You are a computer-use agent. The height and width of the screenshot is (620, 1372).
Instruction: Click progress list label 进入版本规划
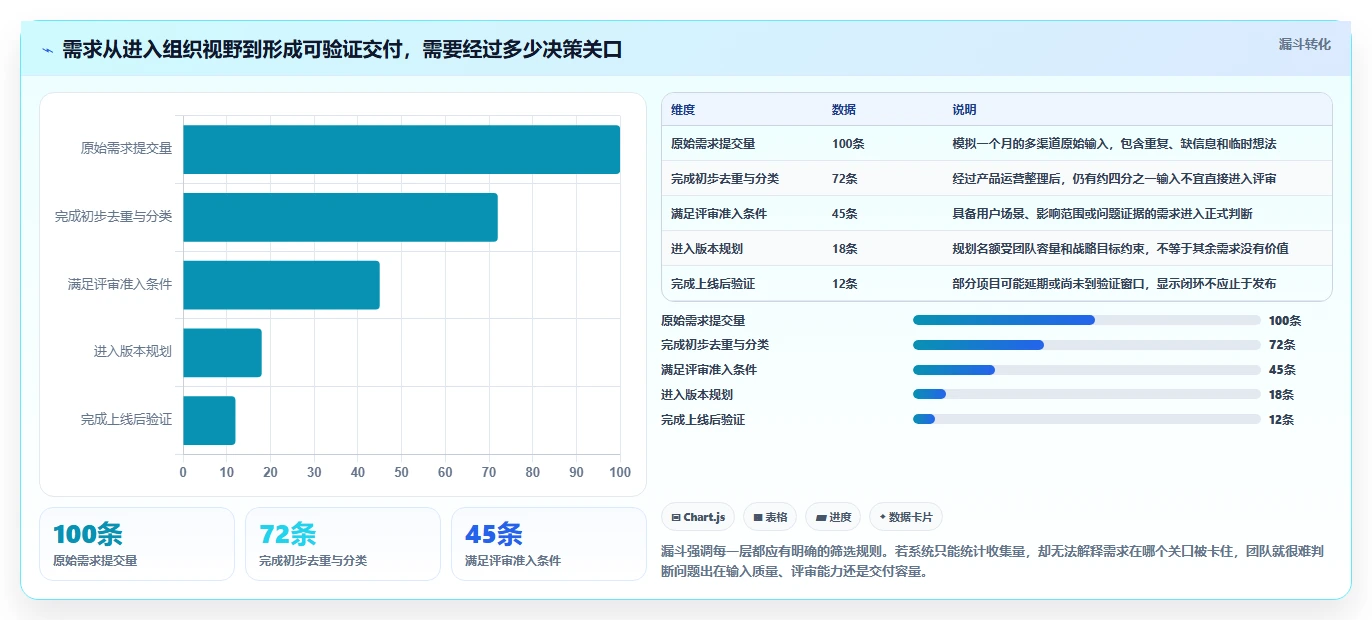[x=697, y=395]
